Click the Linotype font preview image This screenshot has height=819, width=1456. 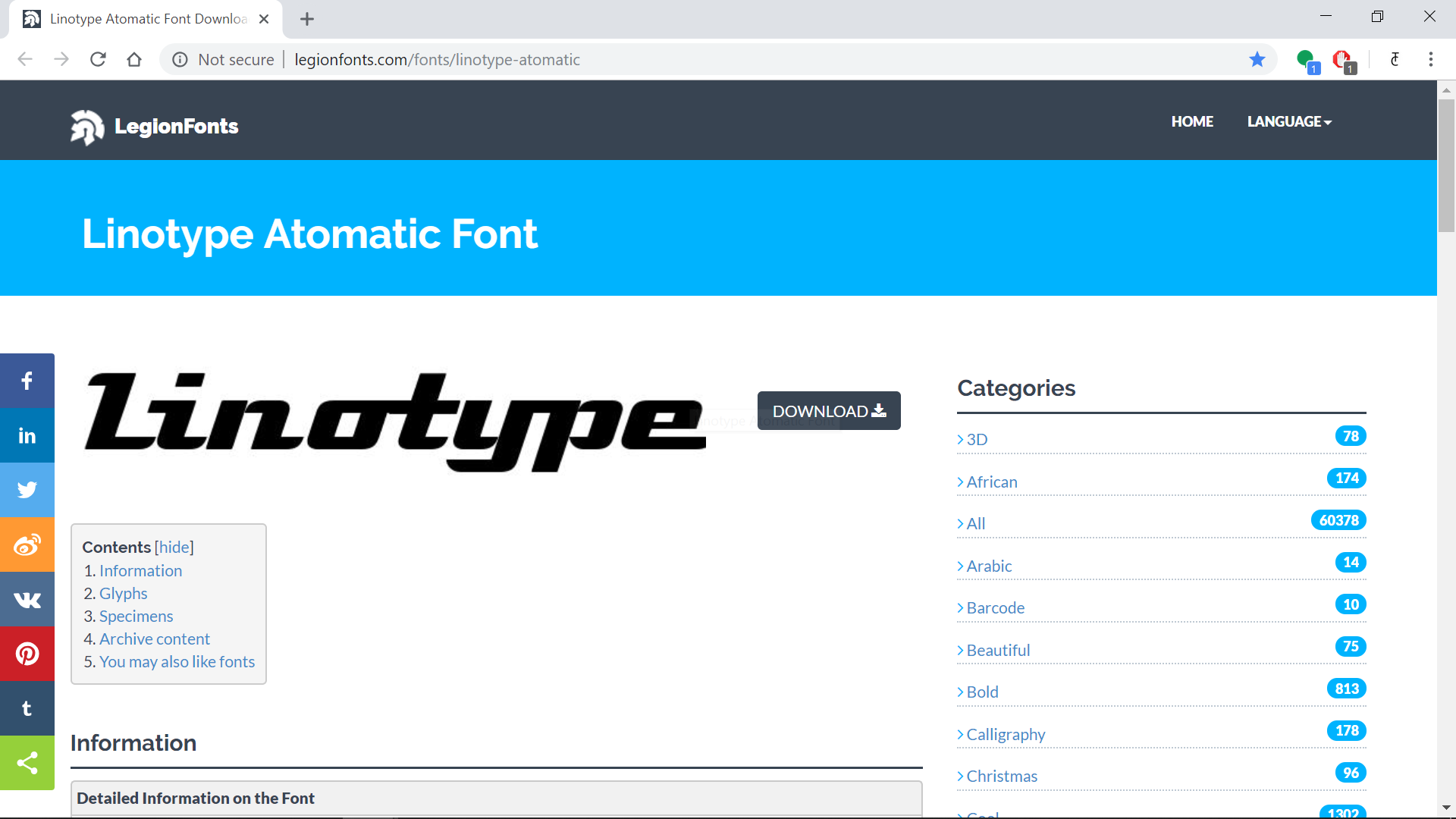click(x=395, y=422)
